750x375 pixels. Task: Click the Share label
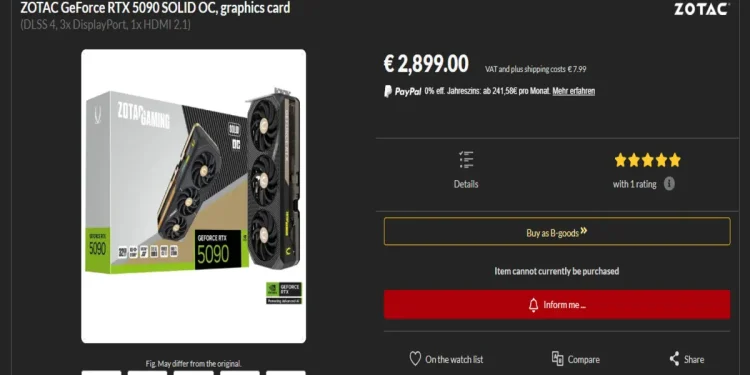[x=694, y=359]
